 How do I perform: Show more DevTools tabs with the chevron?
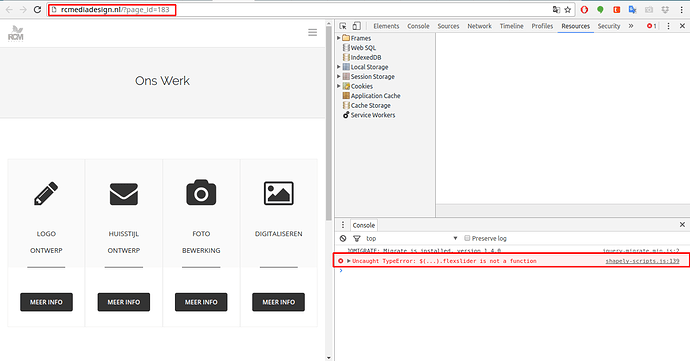(x=631, y=26)
